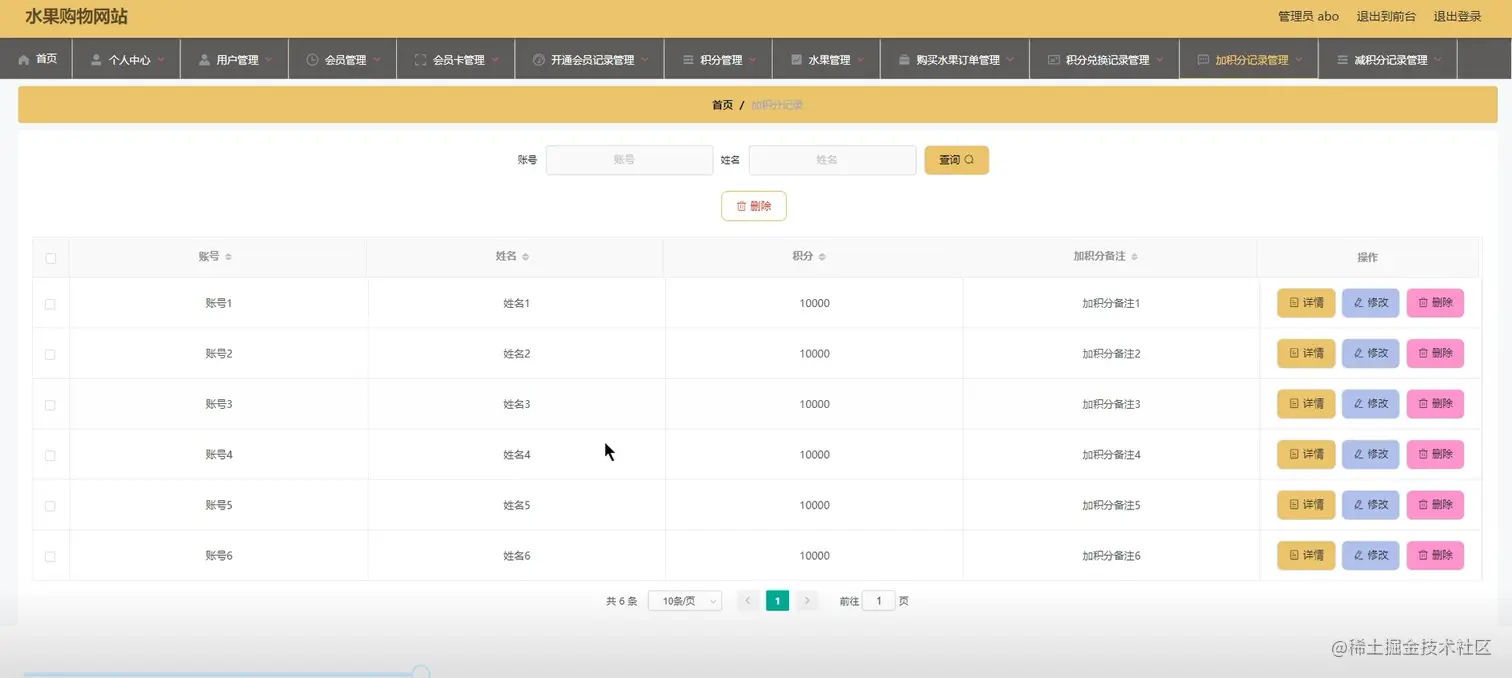This screenshot has width=1512, height=678.
Task: Click trash icon in the top 删除 button
Action: [x=741, y=206]
